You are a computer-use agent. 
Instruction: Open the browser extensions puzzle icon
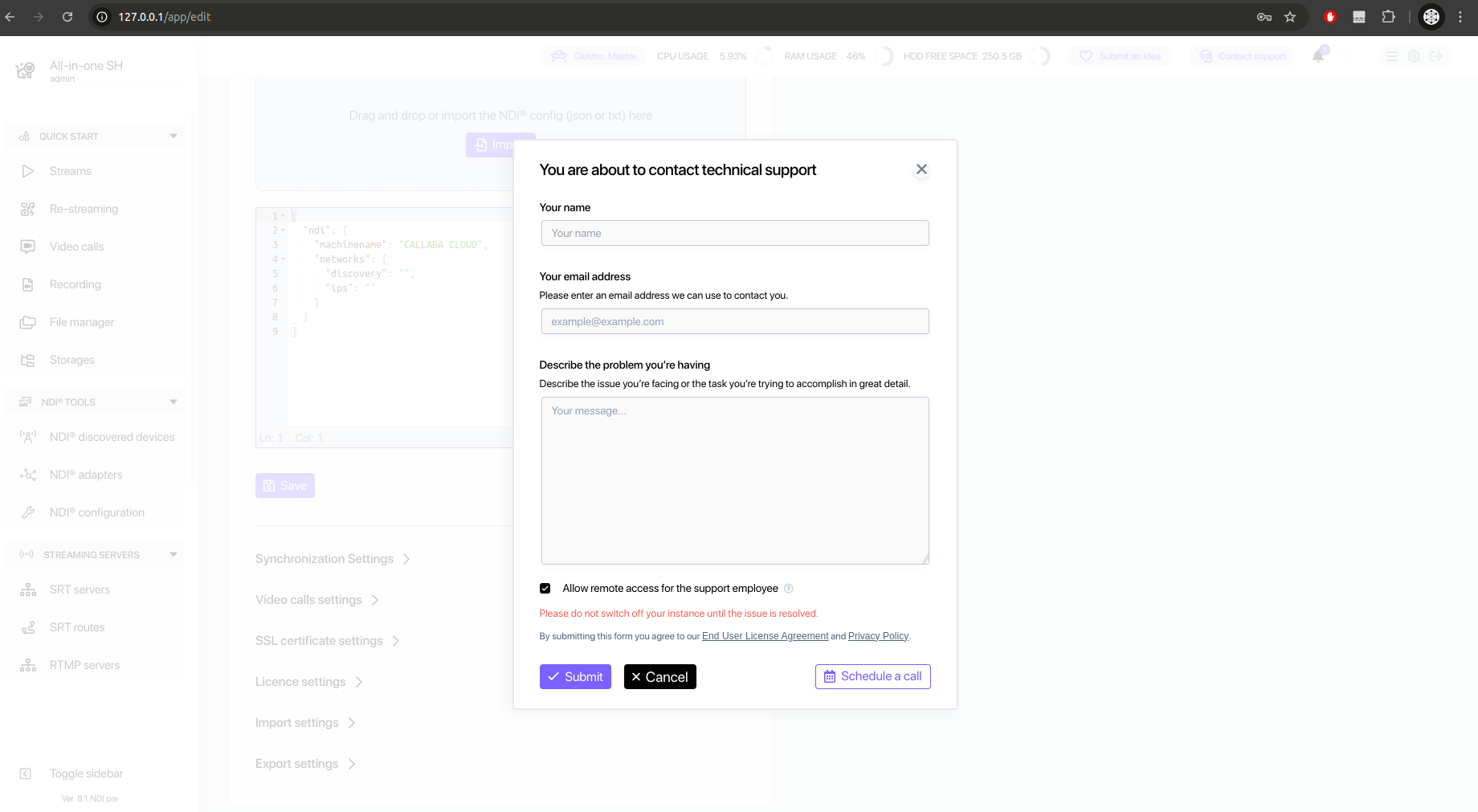[1388, 17]
